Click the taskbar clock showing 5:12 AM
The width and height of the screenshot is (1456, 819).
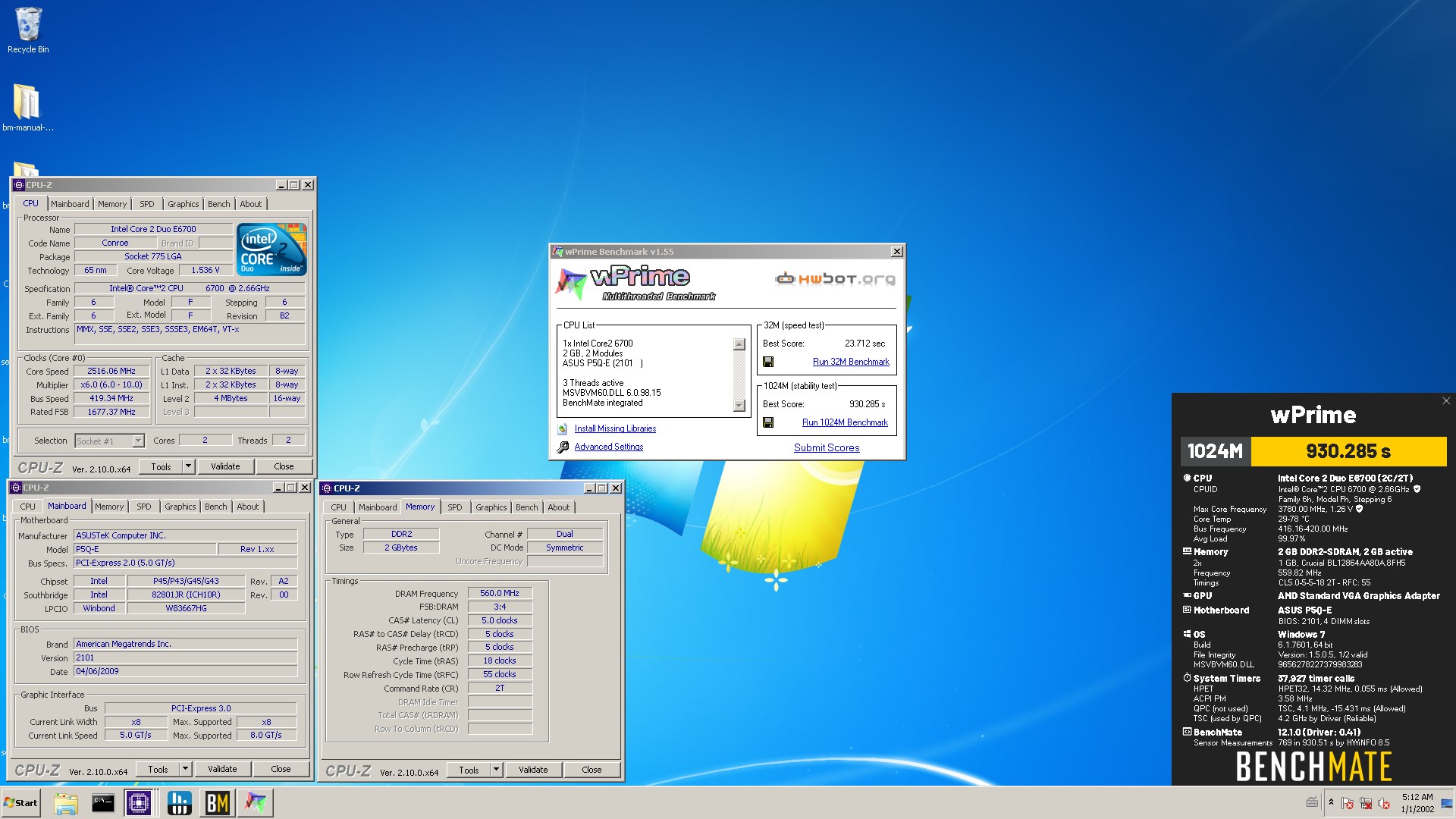click(x=1417, y=803)
